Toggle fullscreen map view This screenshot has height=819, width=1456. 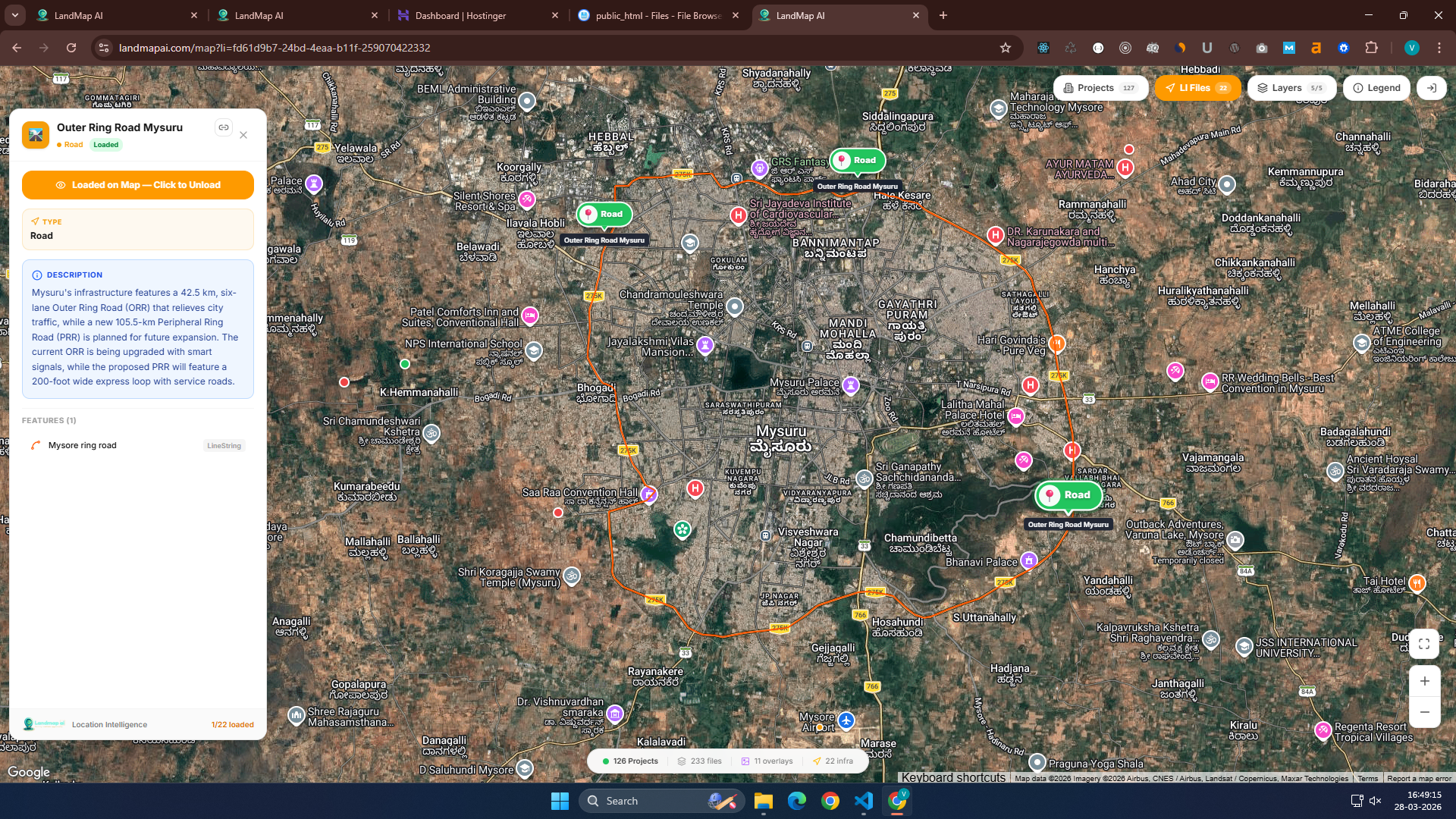[1424, 644]
